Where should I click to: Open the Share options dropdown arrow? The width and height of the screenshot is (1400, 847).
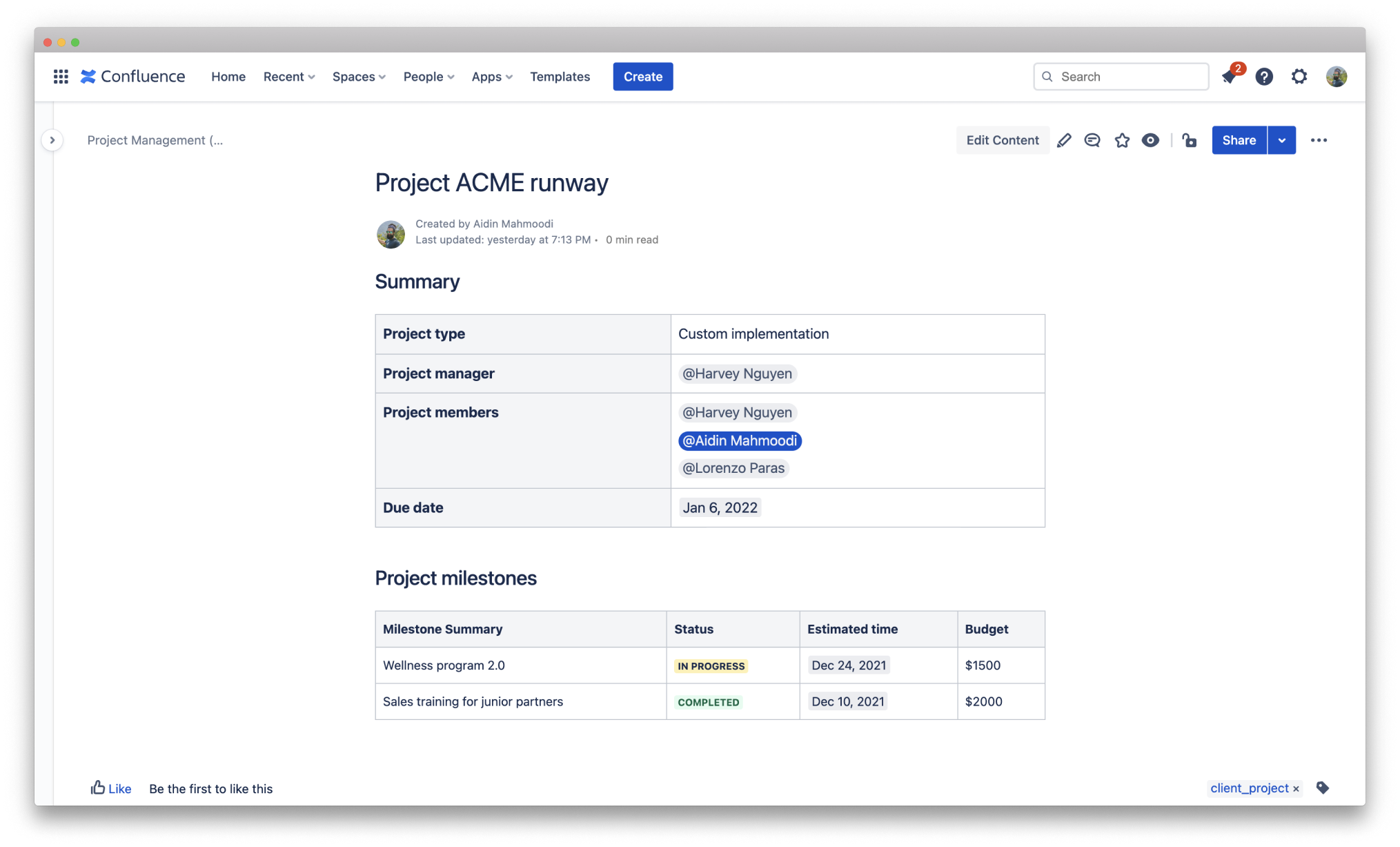click(1281, 140)
